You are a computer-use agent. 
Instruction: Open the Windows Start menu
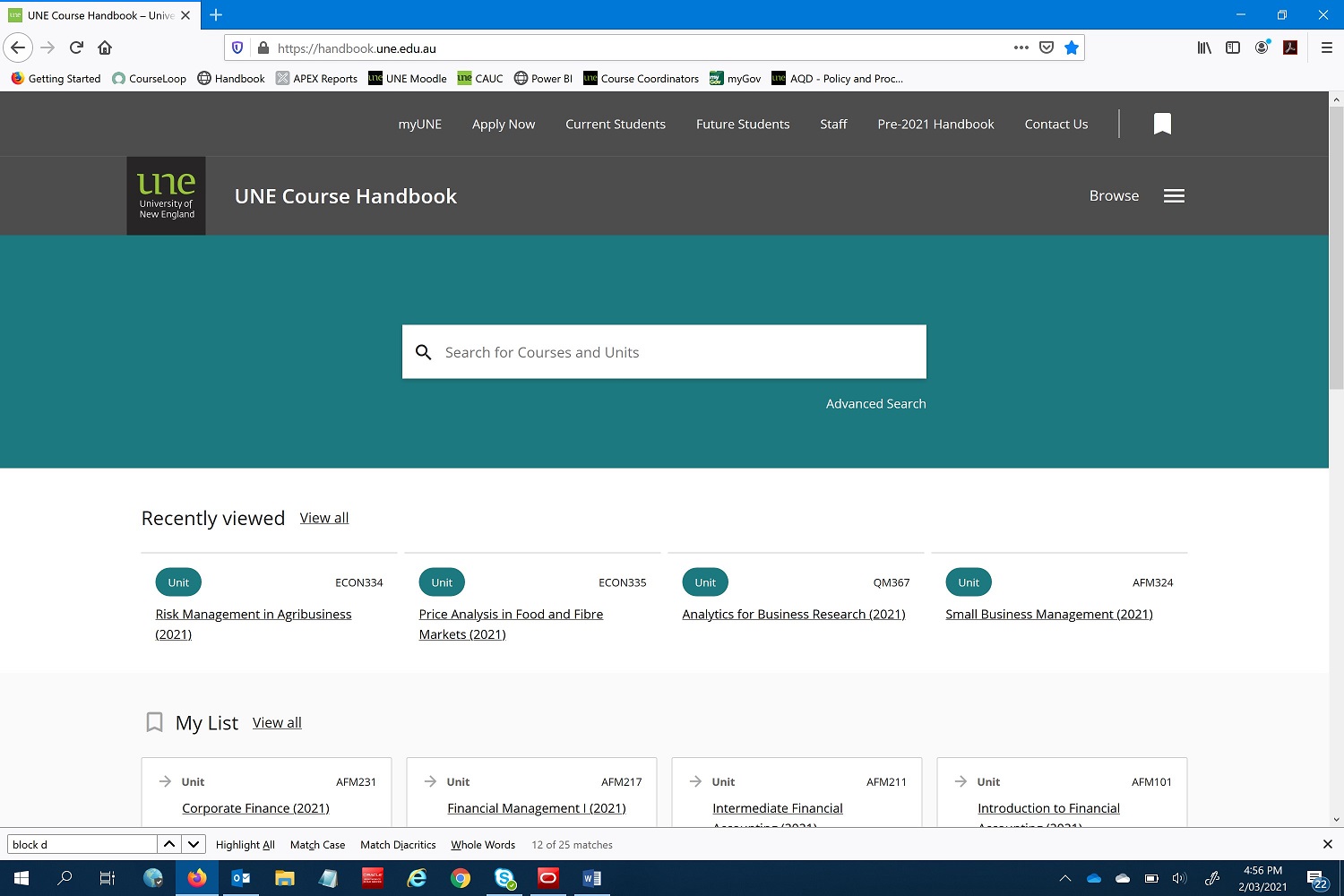coord(22,878)
